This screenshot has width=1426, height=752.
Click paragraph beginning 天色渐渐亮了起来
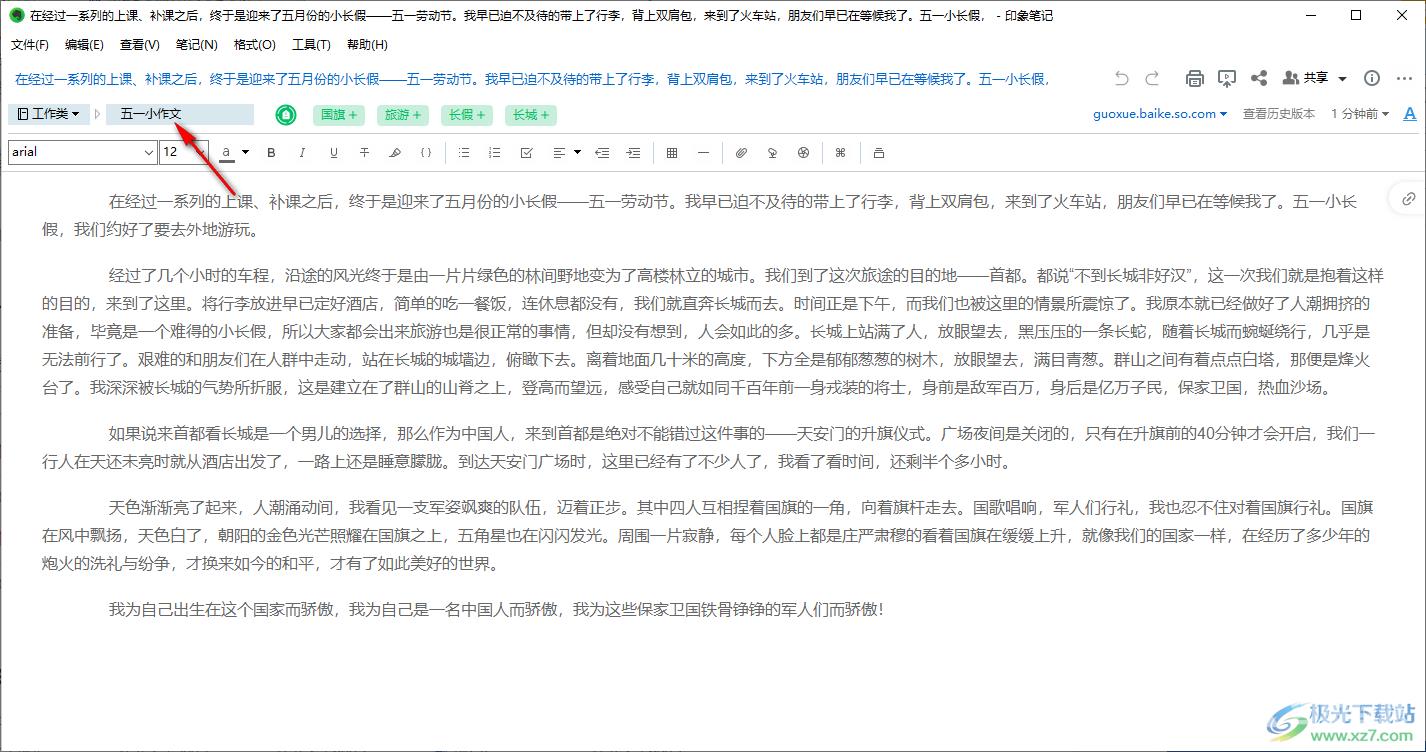pos(708,535)
